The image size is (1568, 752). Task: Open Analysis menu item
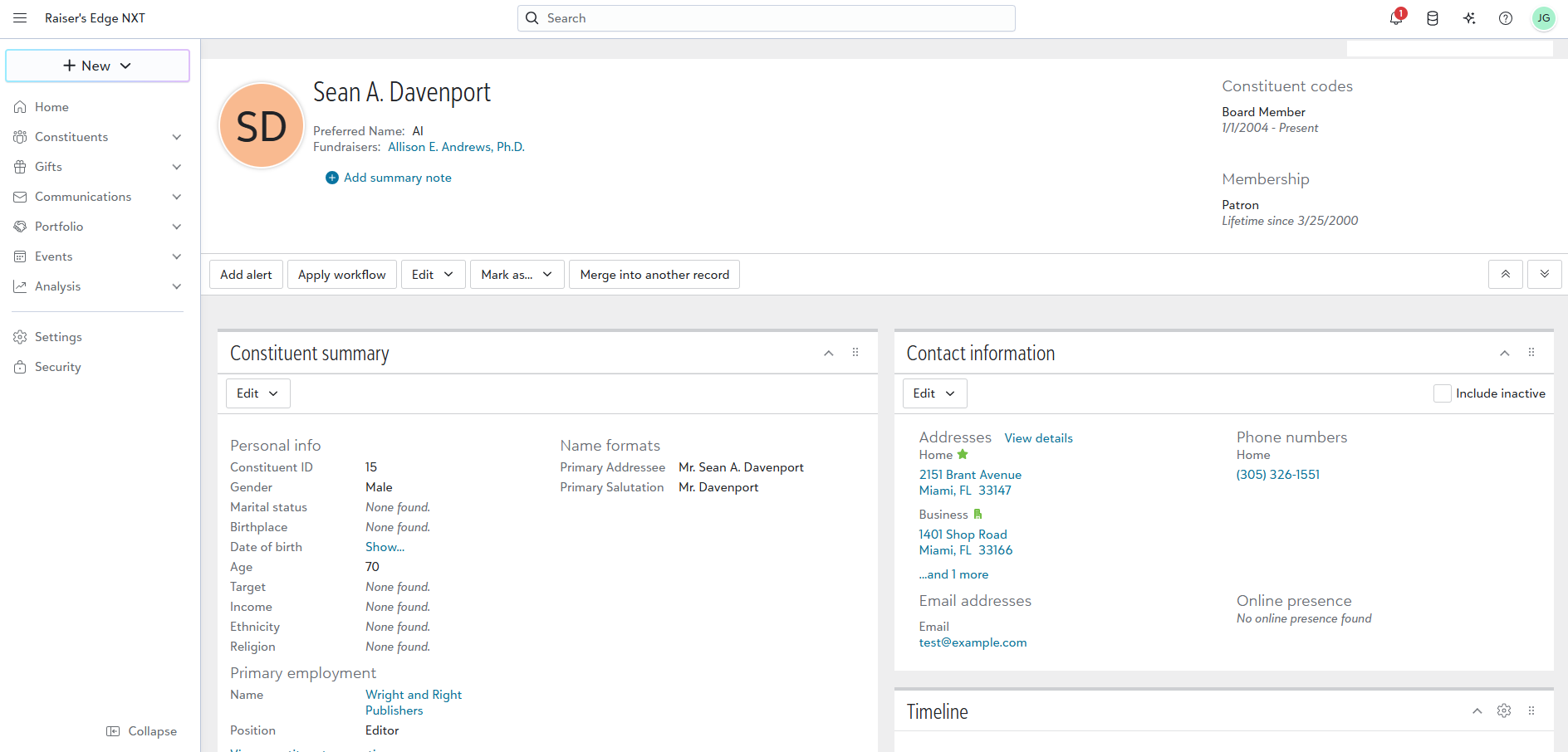[x=58, y=286]
